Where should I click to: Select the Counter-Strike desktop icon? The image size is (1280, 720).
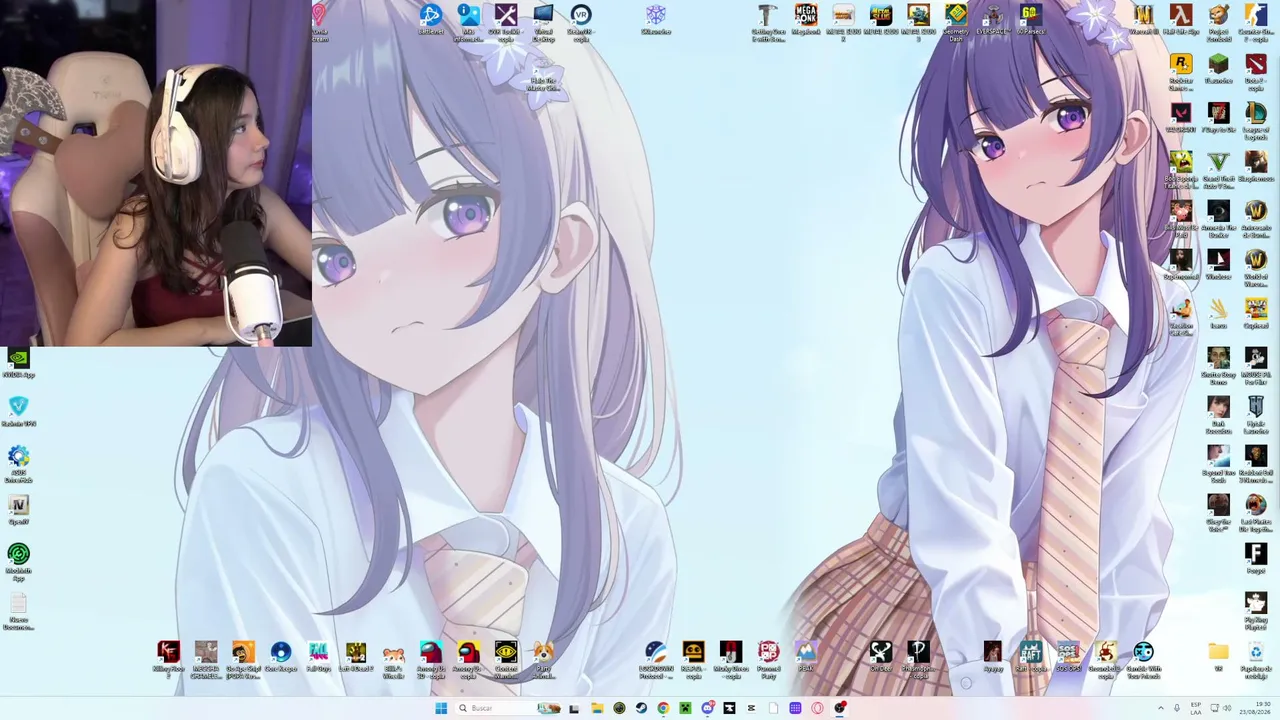[1256, 23]
